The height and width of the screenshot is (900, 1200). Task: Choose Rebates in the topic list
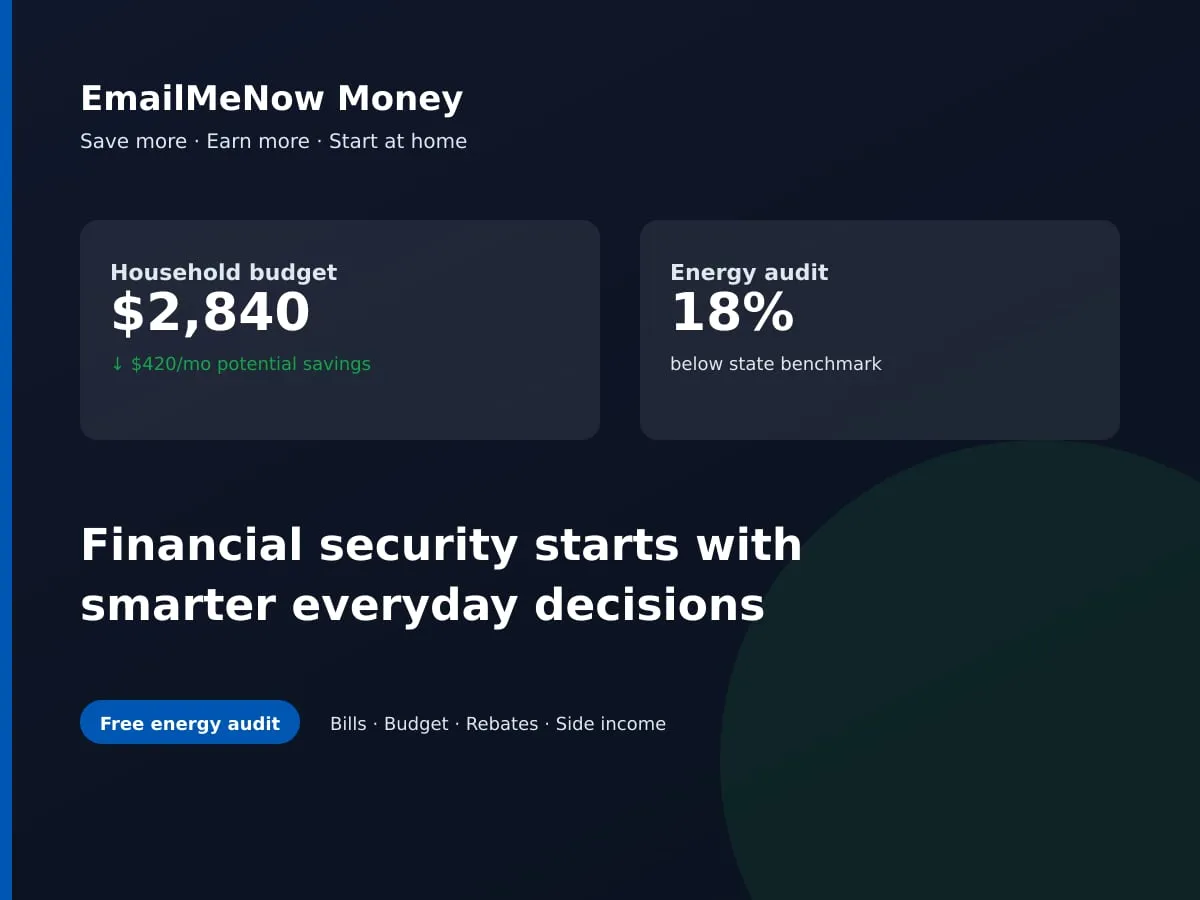502,724
